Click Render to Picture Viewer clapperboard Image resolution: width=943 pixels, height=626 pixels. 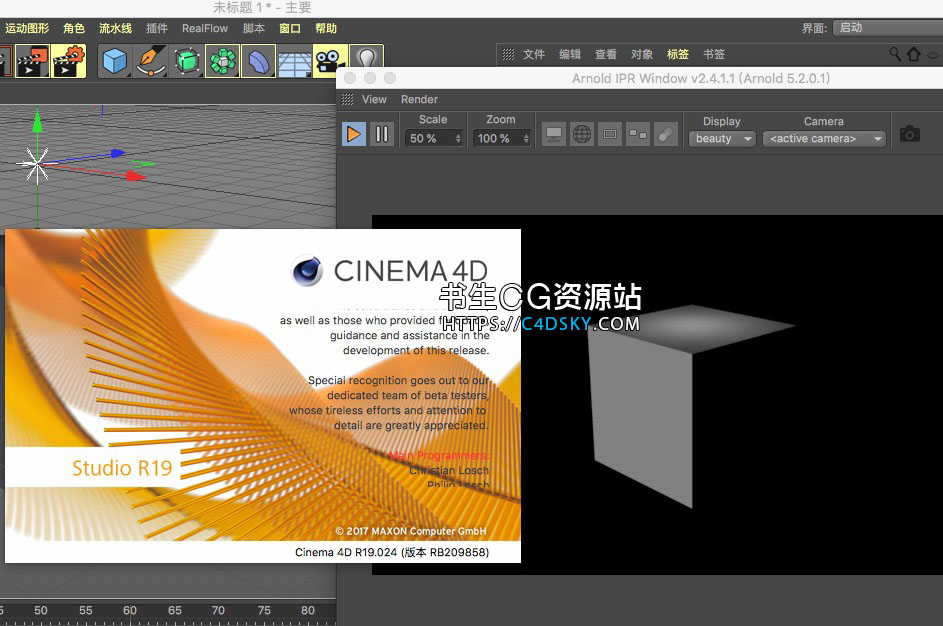pyautogui.click(x=32, y=61)
